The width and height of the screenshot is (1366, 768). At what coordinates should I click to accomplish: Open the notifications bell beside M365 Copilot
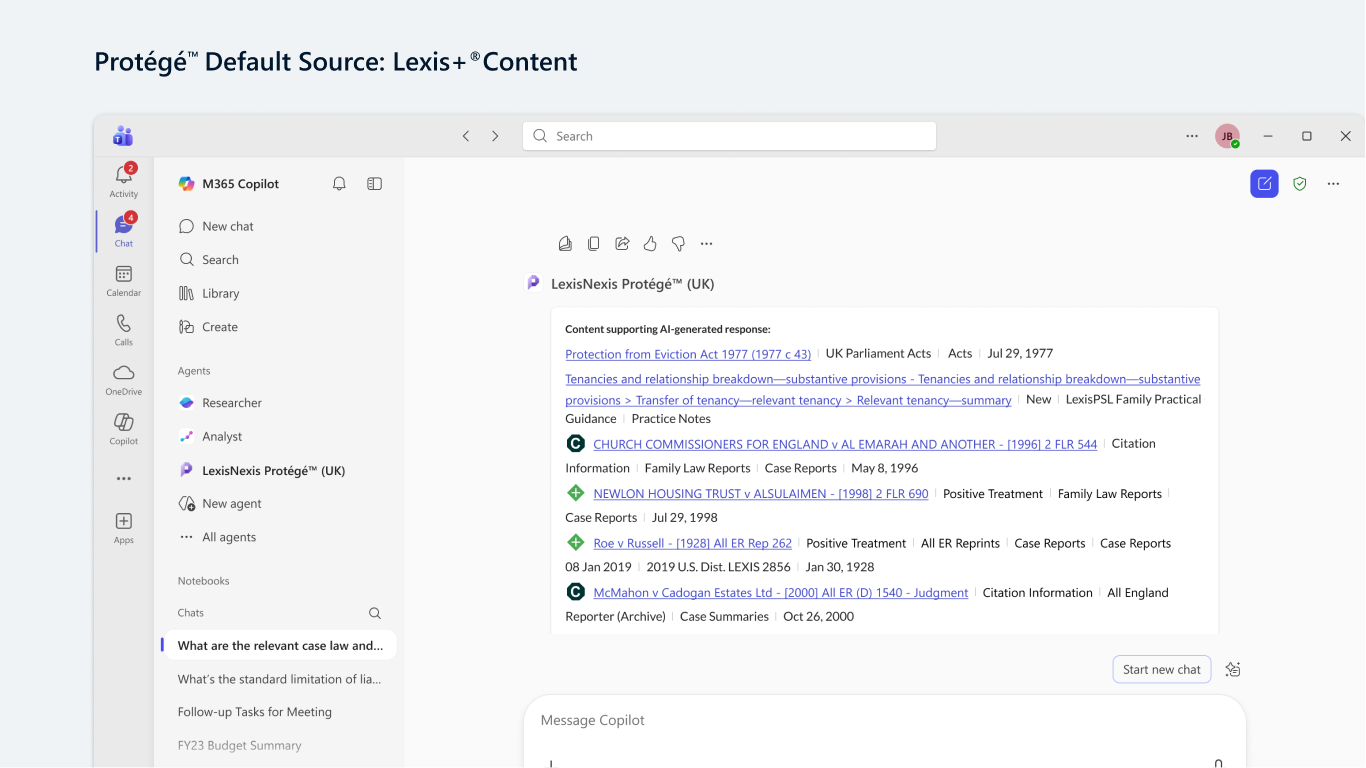click(339, 184)
